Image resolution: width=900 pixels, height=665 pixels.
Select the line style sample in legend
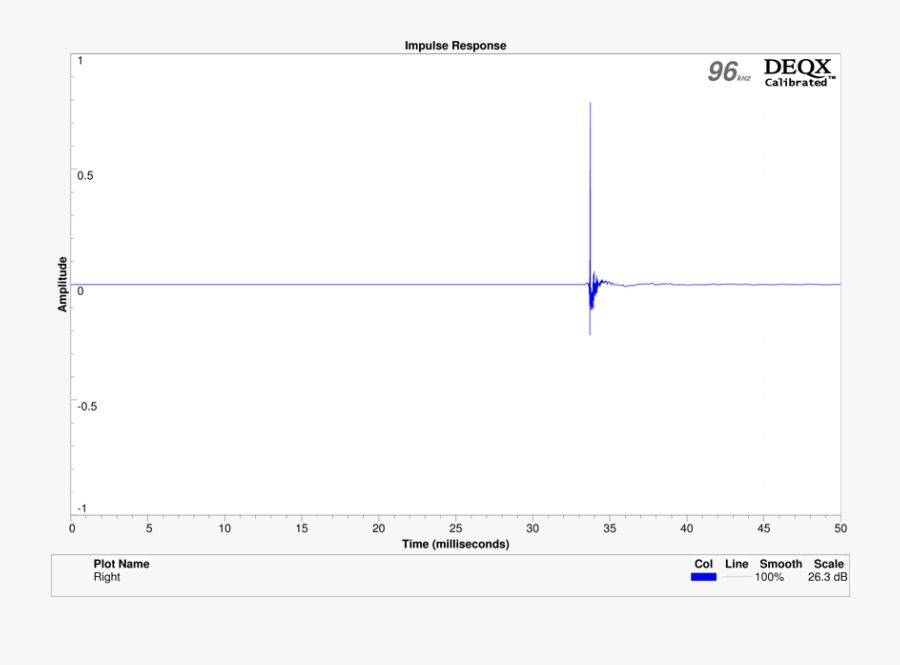point(736,577)
